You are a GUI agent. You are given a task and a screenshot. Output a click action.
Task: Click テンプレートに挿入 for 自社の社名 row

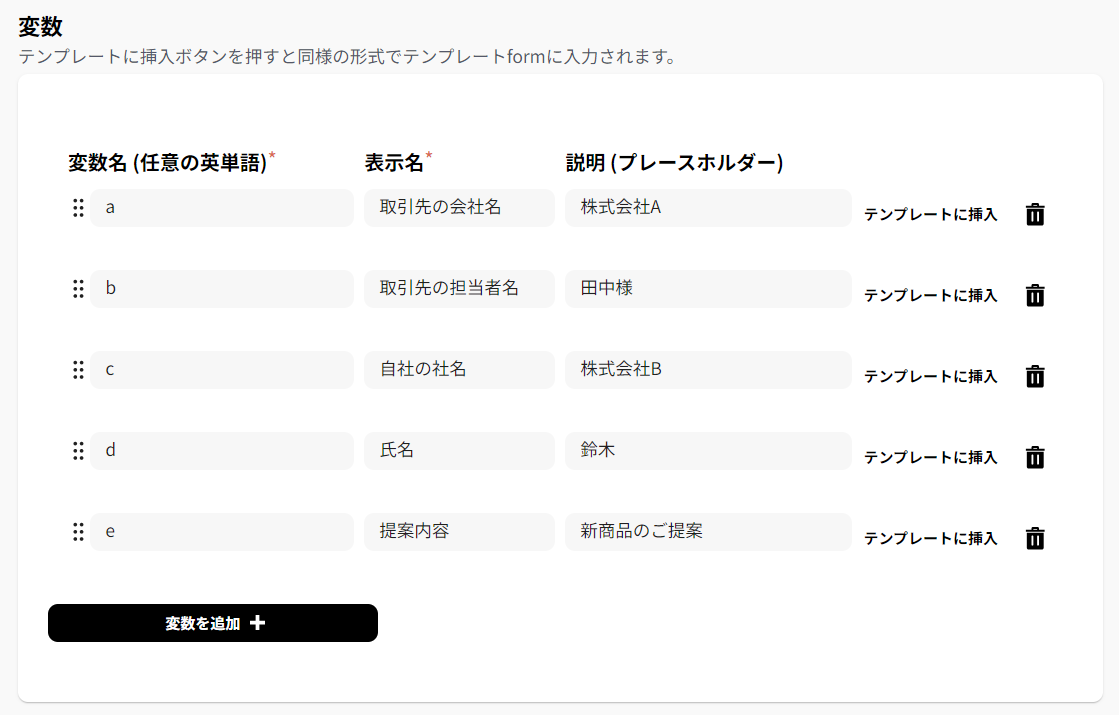point(930,376)
